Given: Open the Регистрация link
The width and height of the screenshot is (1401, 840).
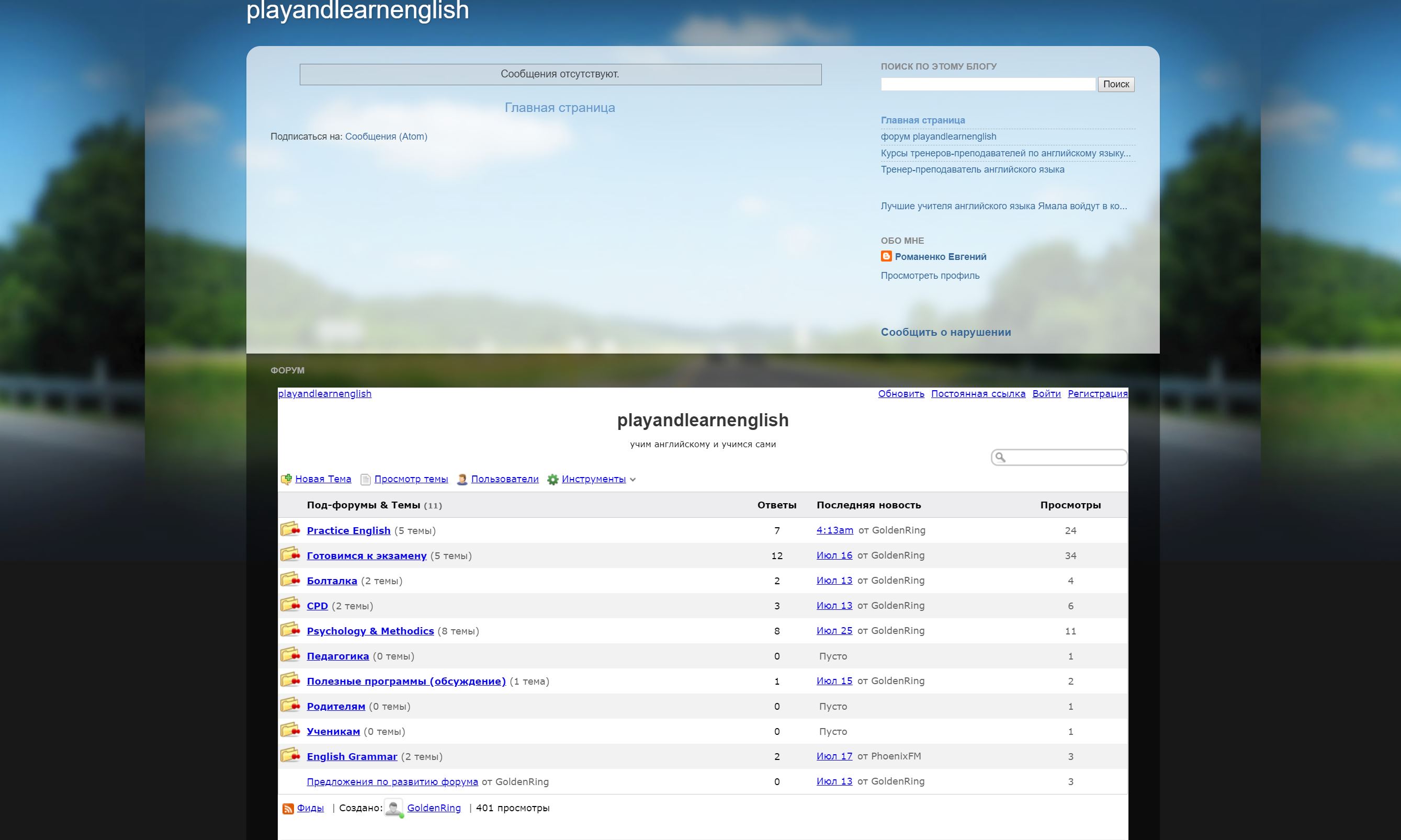Looking at the screenshot, I should pyautogui.click(x=1097, y=393).
